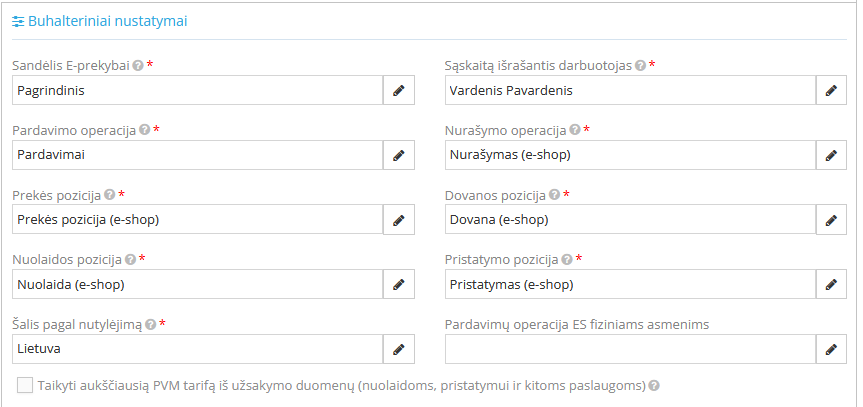
Task: Click the Pagrindinis warehouse input field
Action: (x=197, y=90)
